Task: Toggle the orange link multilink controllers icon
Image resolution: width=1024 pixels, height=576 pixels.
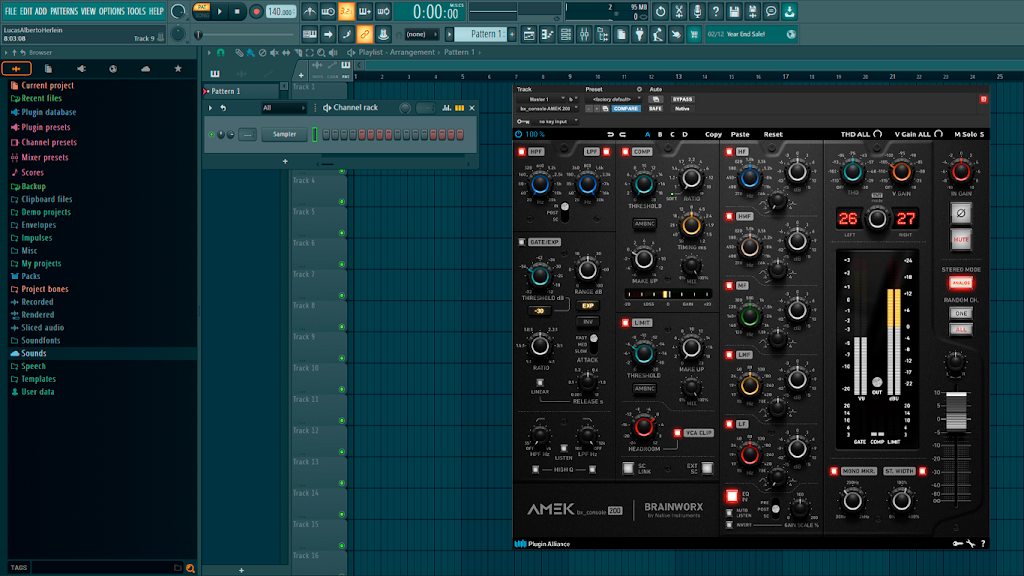Action: point(364,34)
